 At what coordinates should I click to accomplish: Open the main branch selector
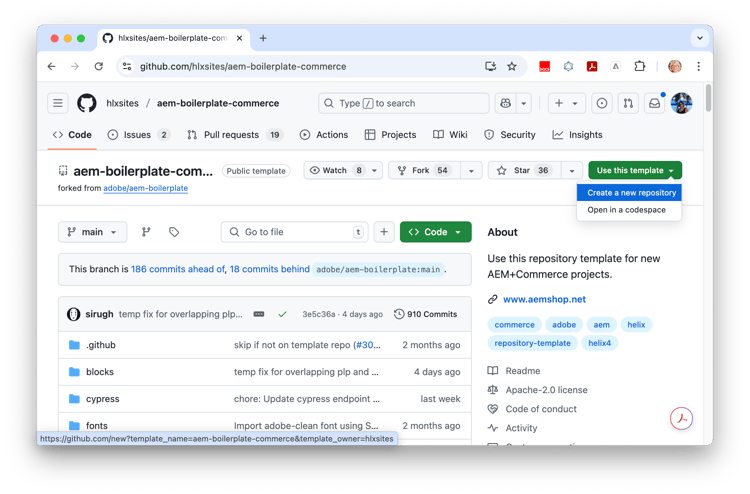[92, 232]
